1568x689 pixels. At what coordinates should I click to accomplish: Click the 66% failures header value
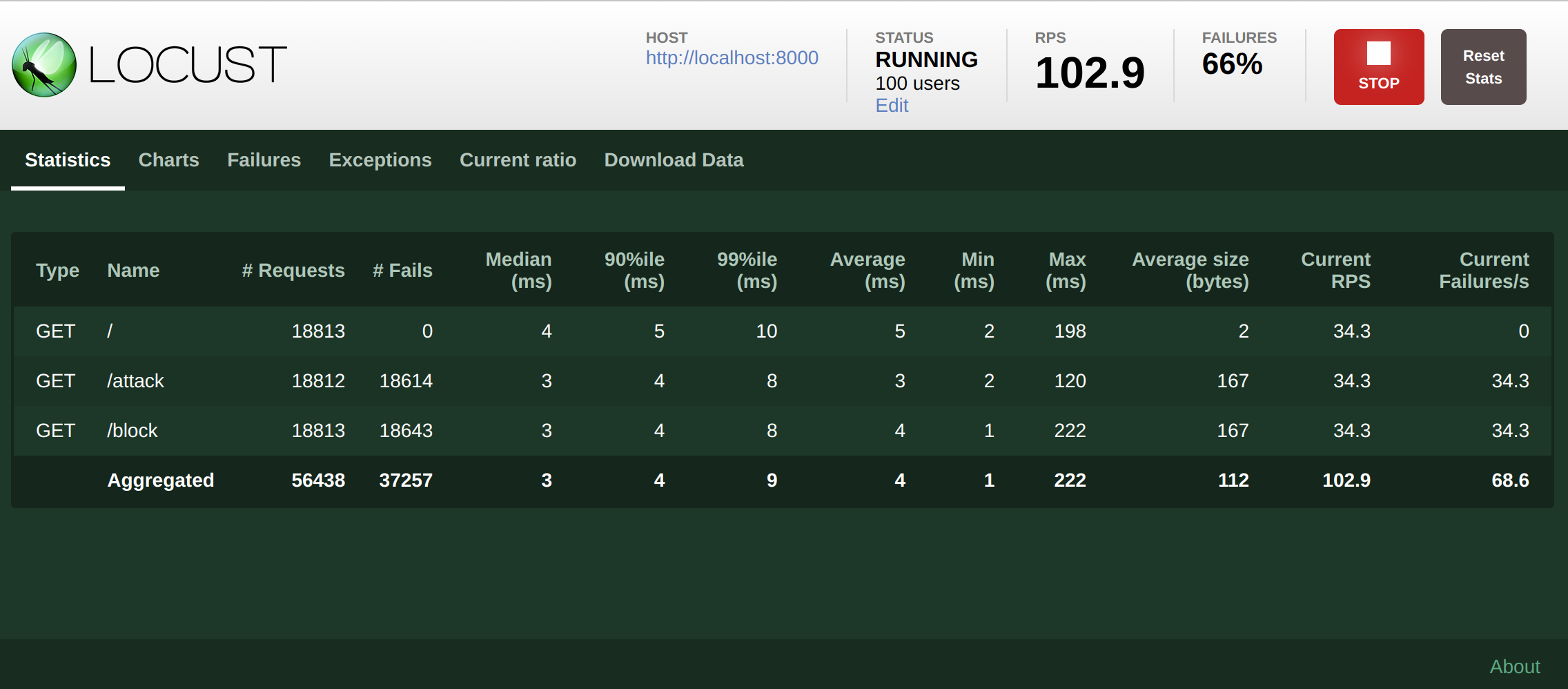click(x=1232, y=64)
